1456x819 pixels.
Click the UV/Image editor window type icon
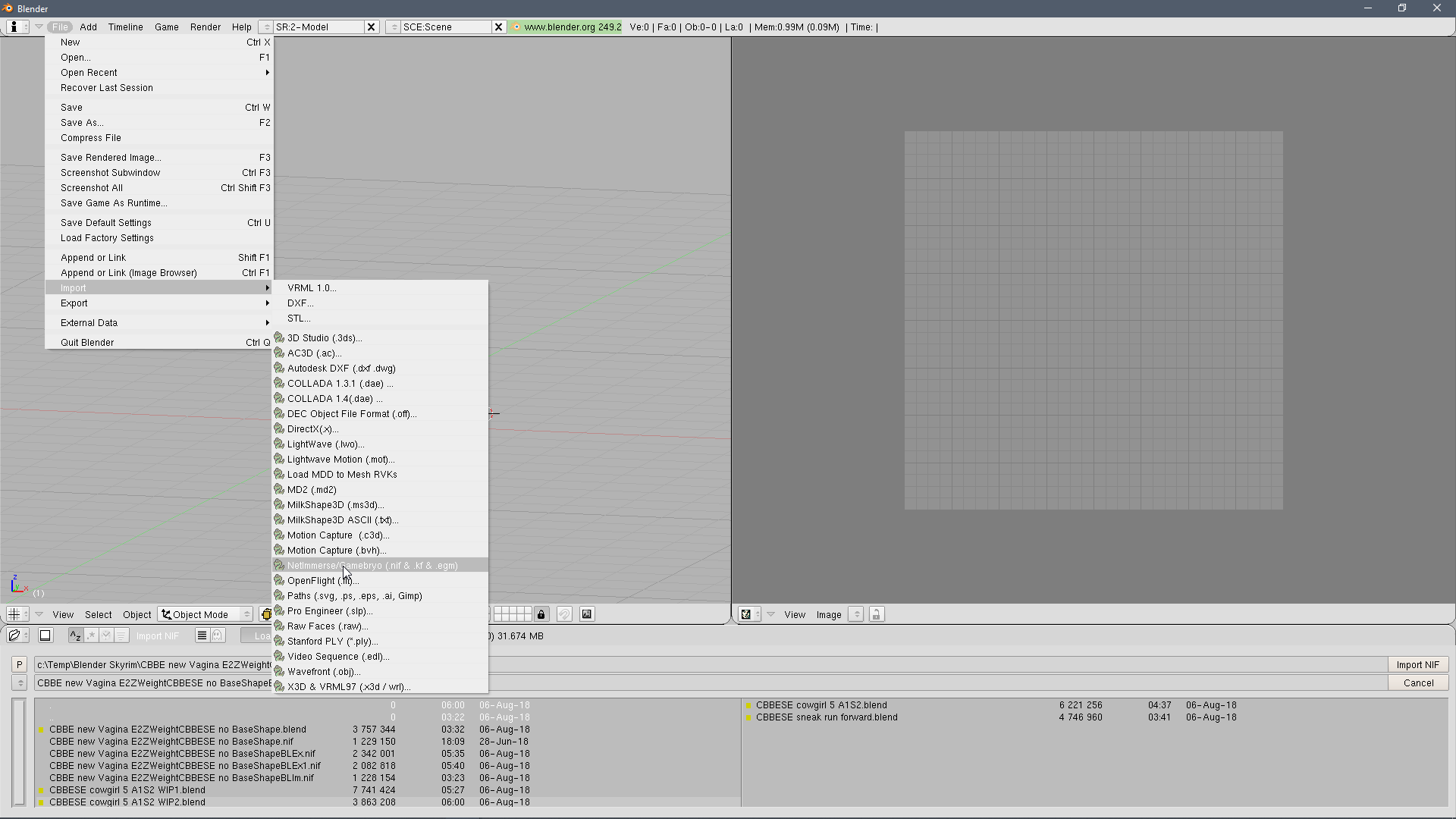click(746, 614)
